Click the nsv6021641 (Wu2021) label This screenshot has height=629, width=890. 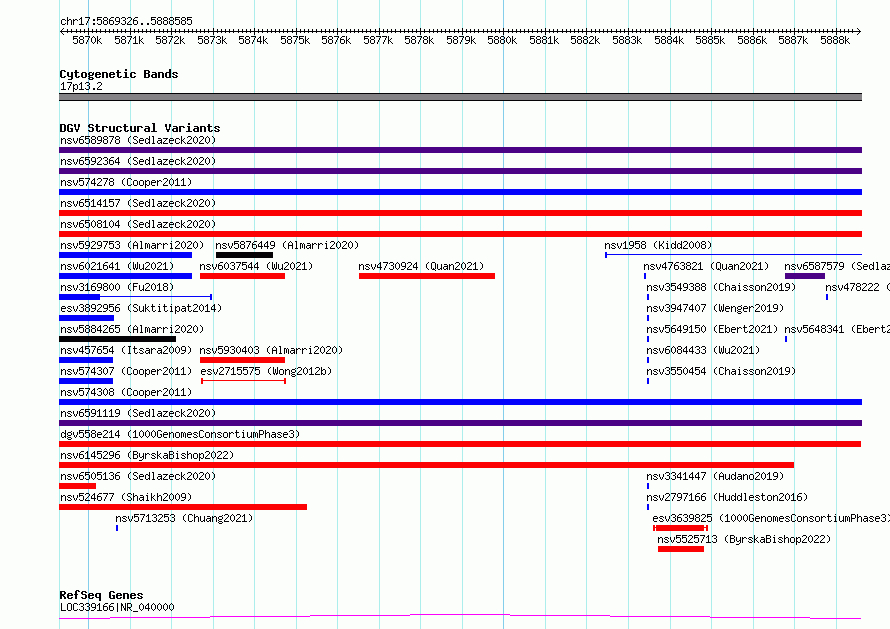pyautogui.click(x=117, y=266)
